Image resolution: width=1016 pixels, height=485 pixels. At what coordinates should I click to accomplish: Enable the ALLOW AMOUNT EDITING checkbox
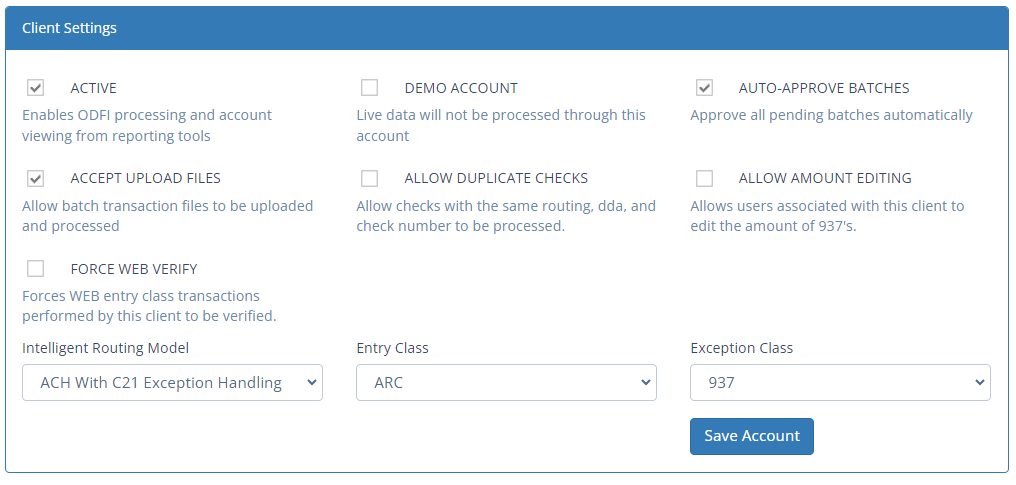[704, 179]
